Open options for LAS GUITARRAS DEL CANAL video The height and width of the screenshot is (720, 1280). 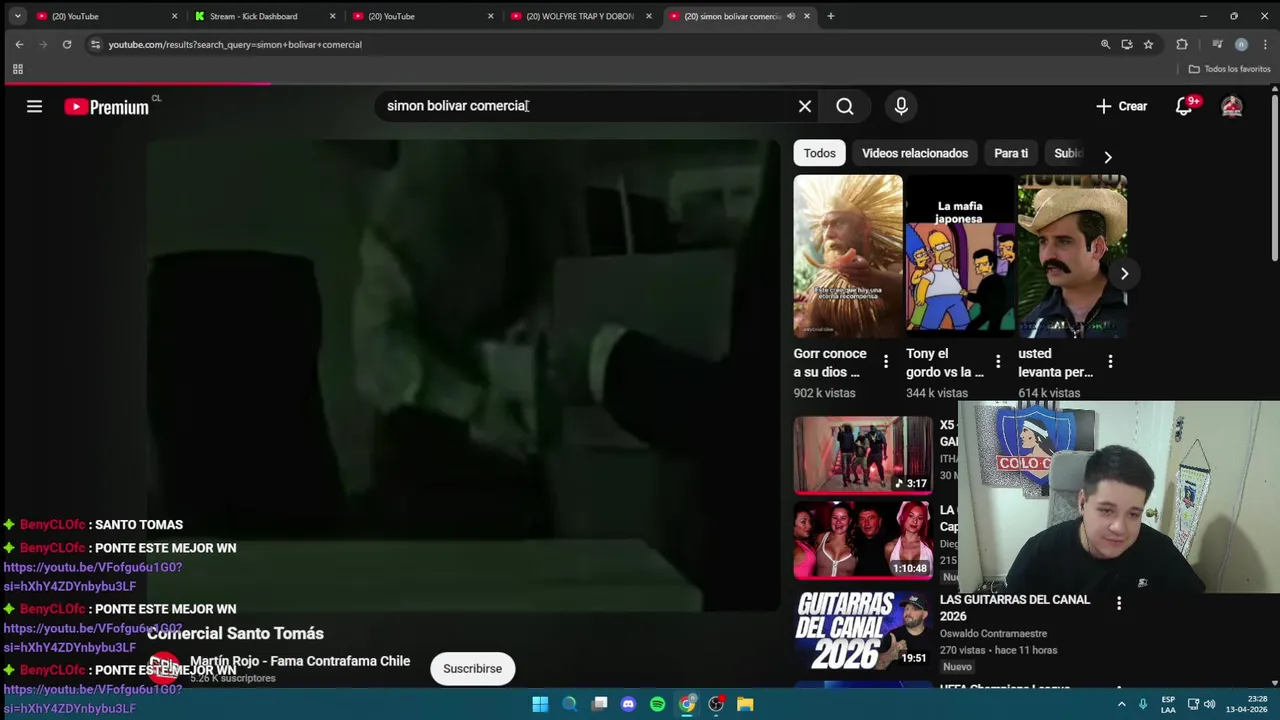pos(1119,603)
